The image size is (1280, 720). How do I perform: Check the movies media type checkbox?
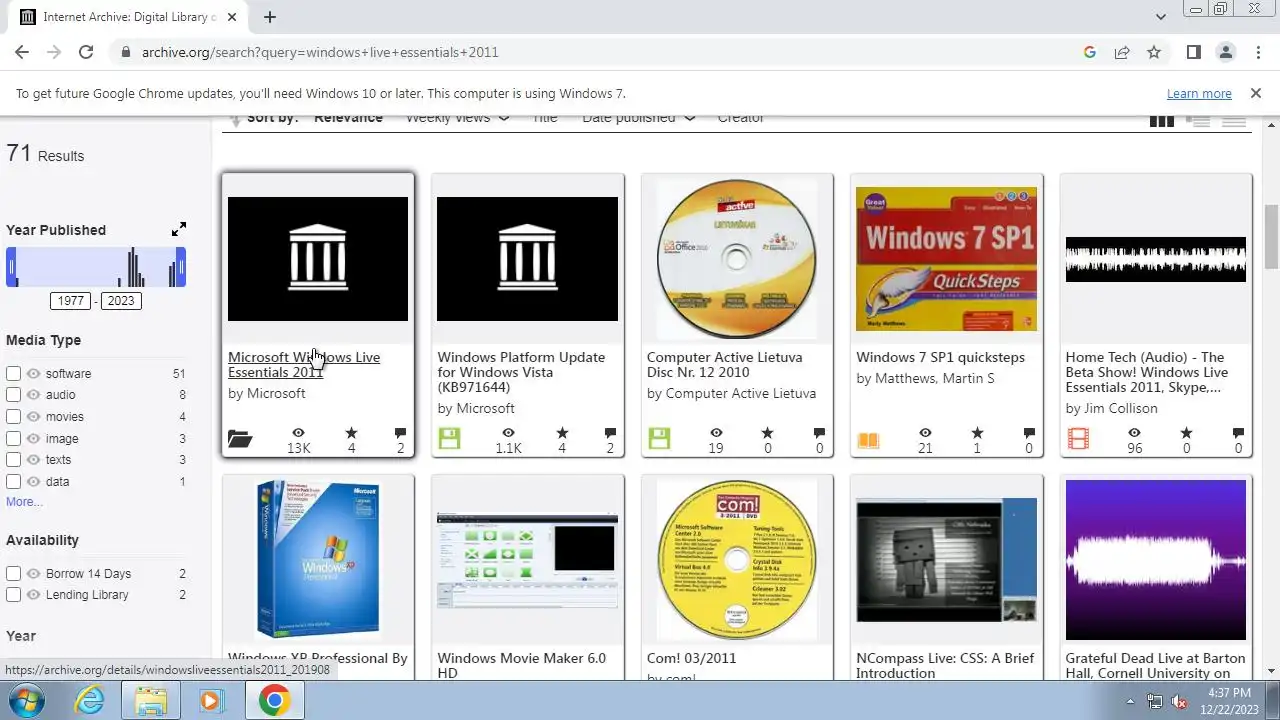click(13, 416)
